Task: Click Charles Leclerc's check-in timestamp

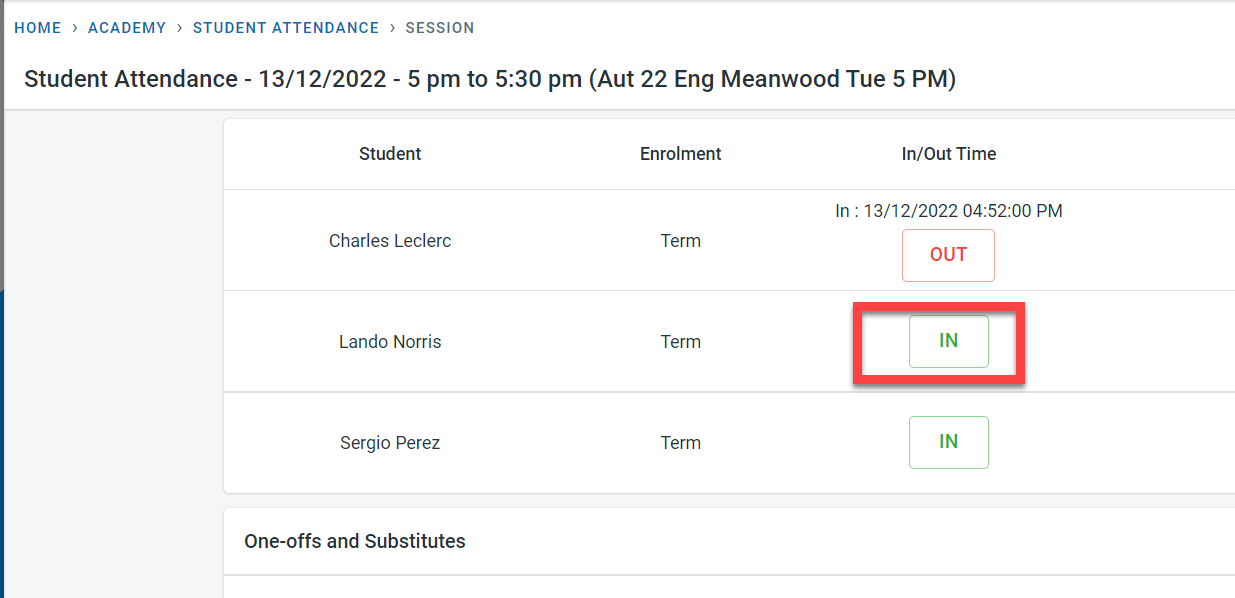Action: click(x=949, y=211)
